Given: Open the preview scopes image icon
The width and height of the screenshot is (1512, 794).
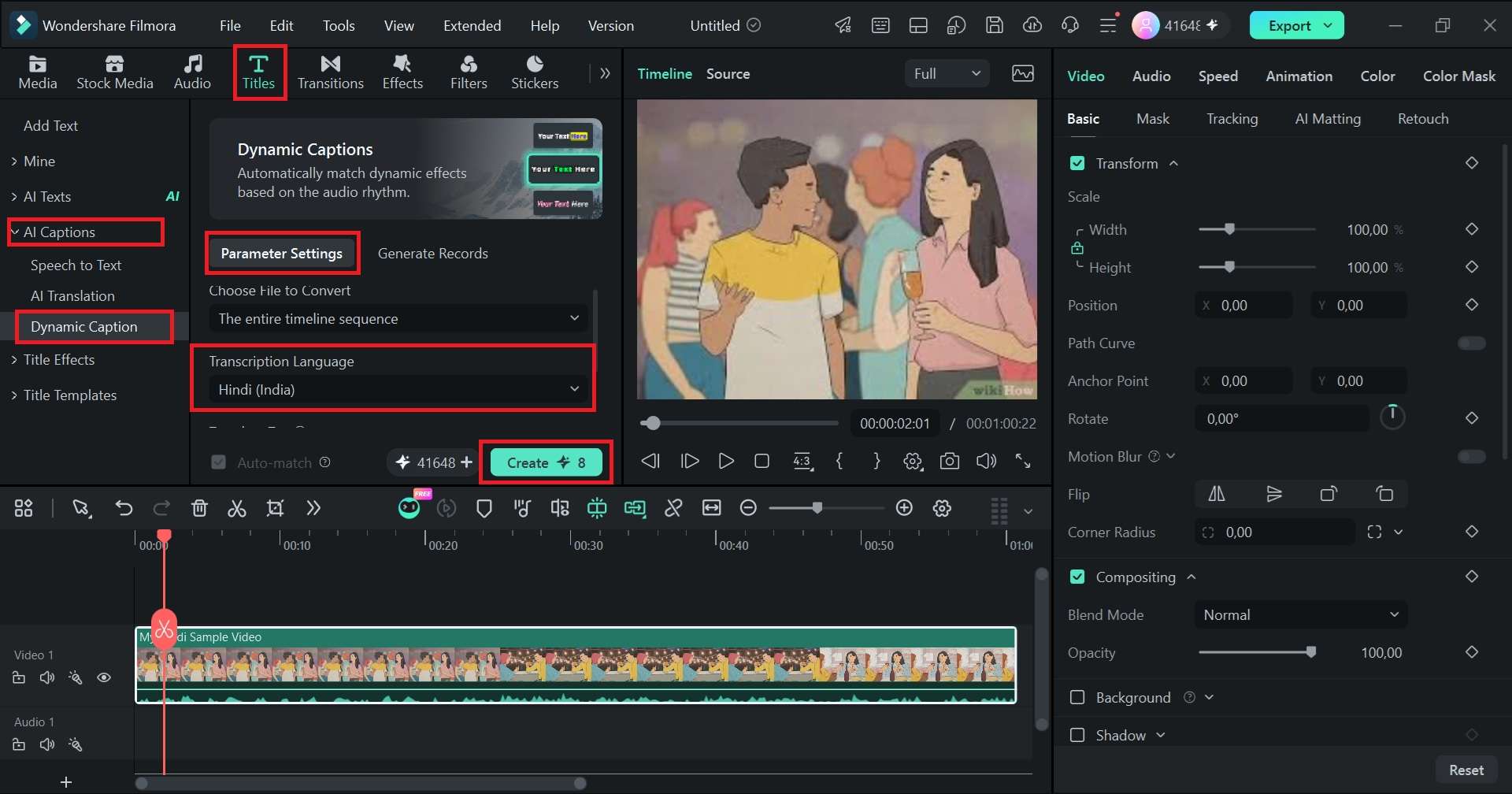Looking at the screenshot, I should [x=1023, y=73].
